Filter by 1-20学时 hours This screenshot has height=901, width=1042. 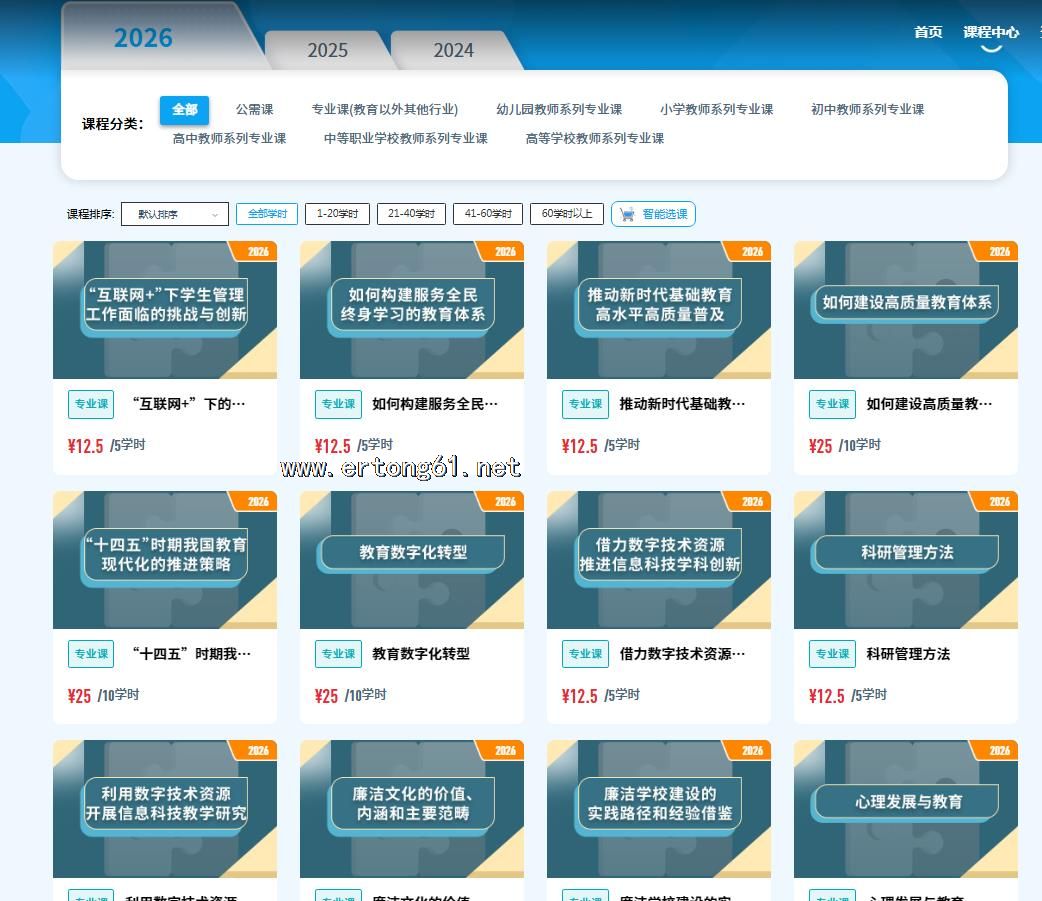click(x=337, y=214)
